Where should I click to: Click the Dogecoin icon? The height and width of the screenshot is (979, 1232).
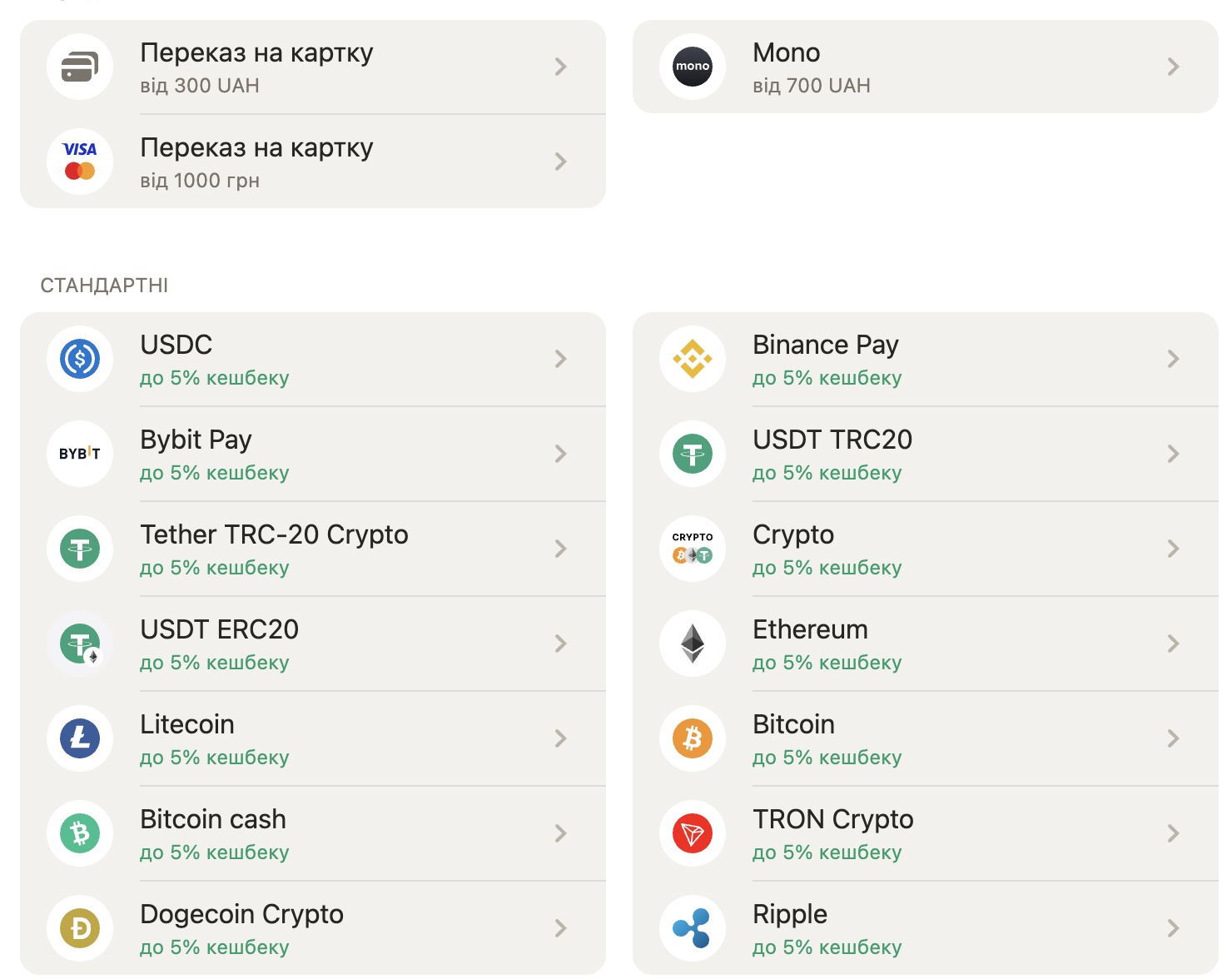point(80,928)
